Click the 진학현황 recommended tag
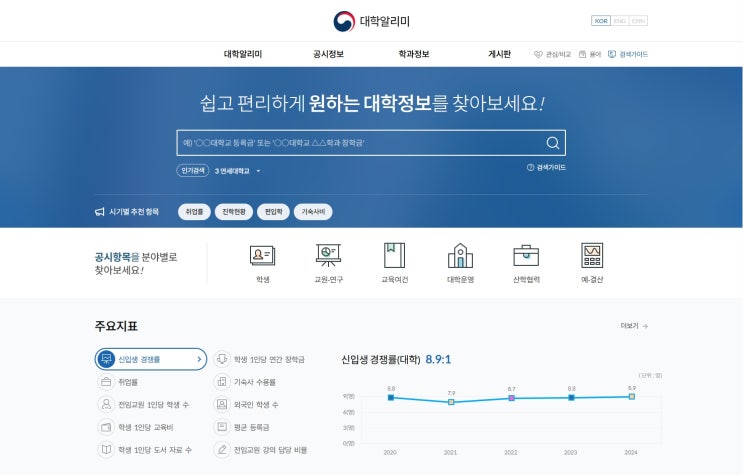Screen dimensions: 743x475 point(234,211)
